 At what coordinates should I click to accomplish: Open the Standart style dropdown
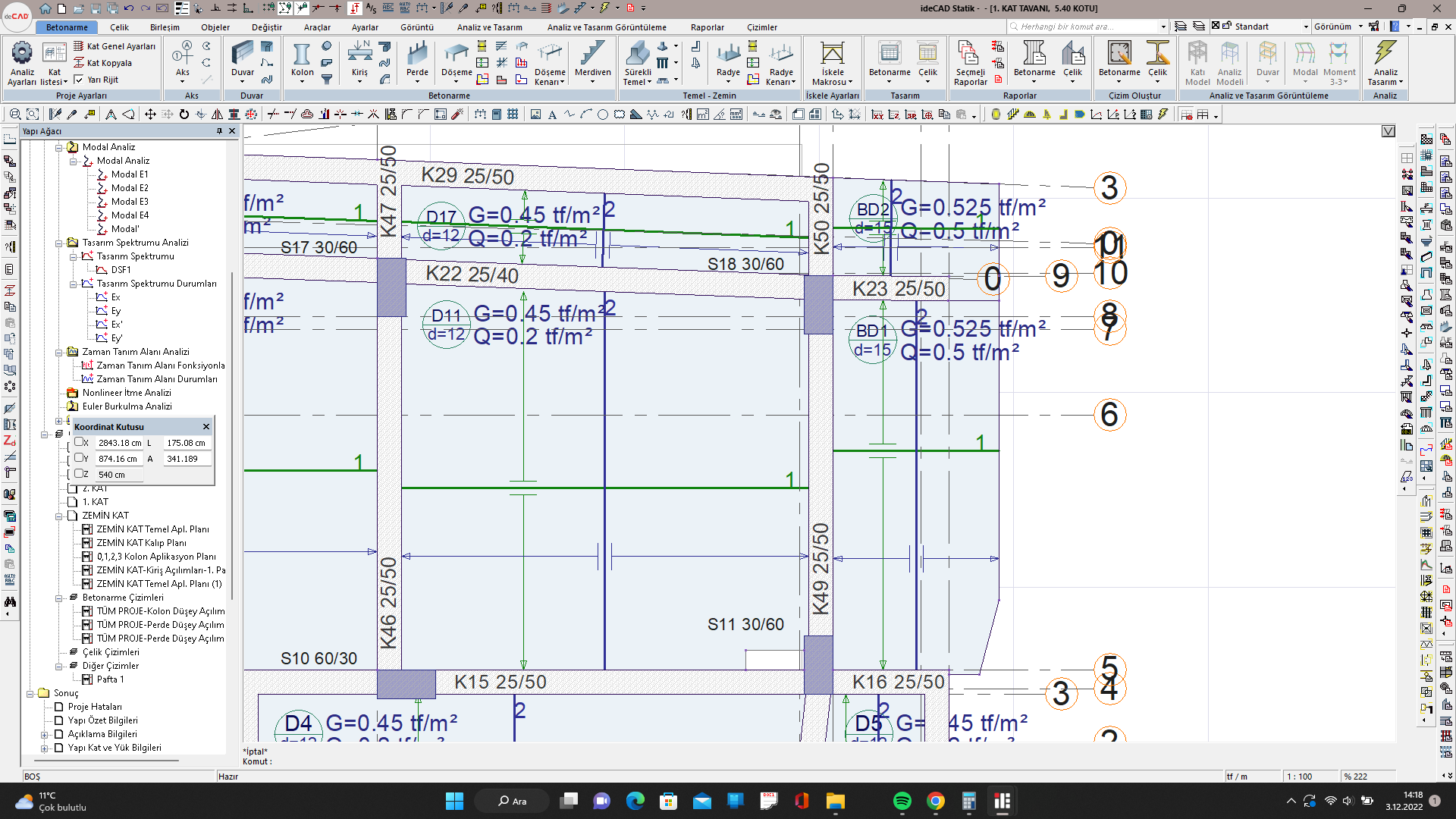click(x=1306, y=27)
